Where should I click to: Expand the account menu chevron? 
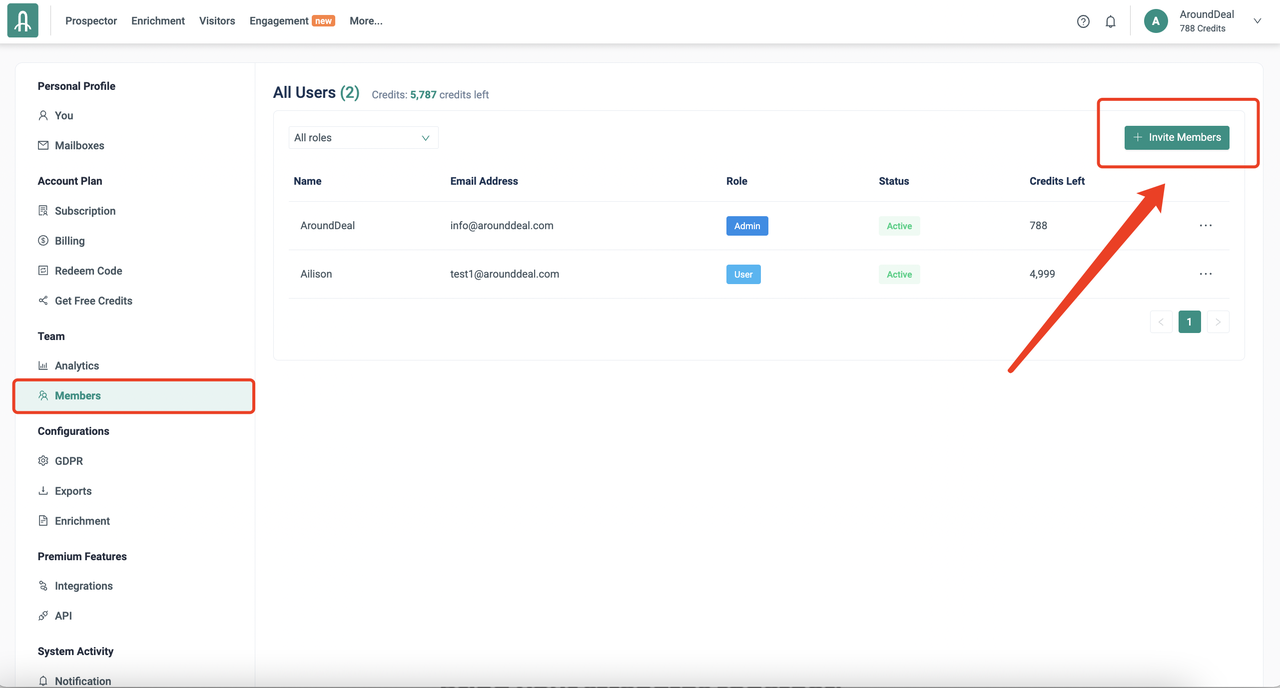coord(1257,21)
